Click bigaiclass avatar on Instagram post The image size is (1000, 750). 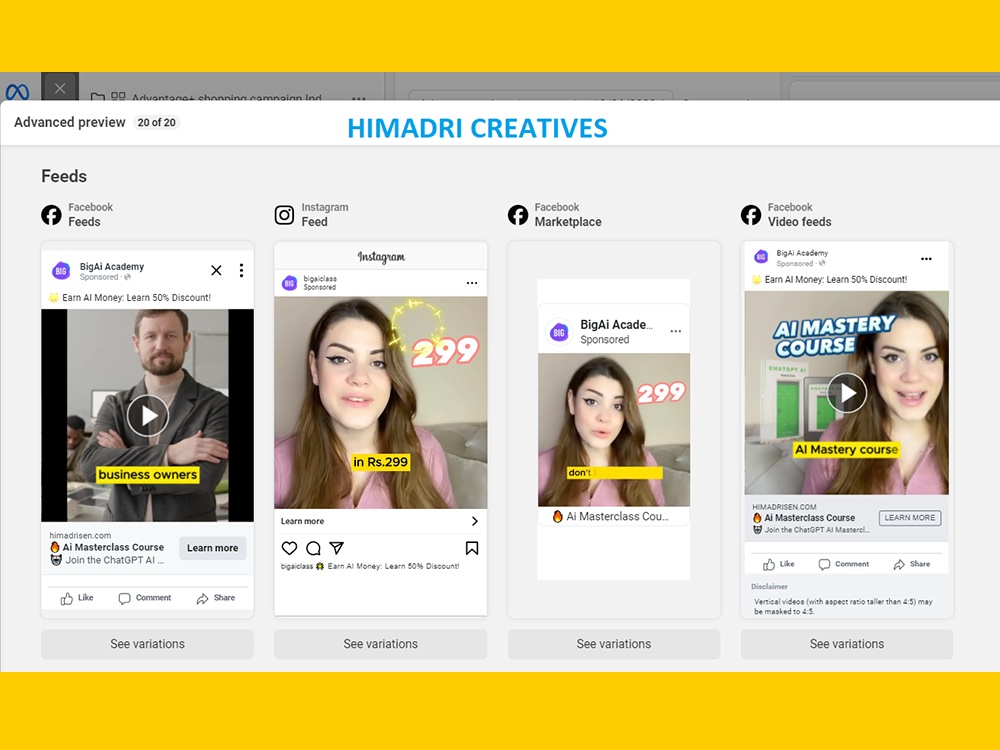pos(290,283)
